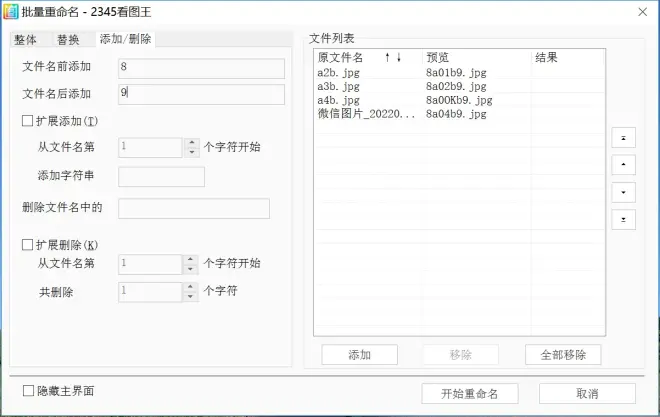Switch to the 替换 tab
This screenshot has width=660, height=417.
pos(68,40)
